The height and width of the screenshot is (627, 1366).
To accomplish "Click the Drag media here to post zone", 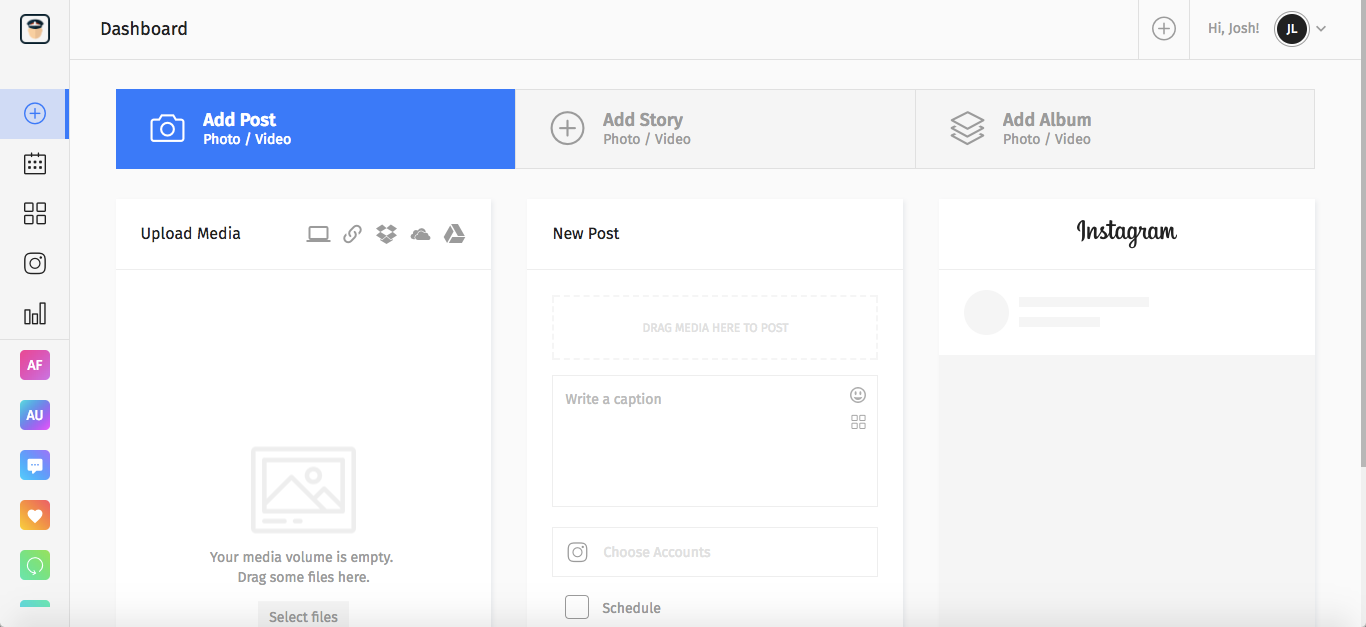I will 715,328.
